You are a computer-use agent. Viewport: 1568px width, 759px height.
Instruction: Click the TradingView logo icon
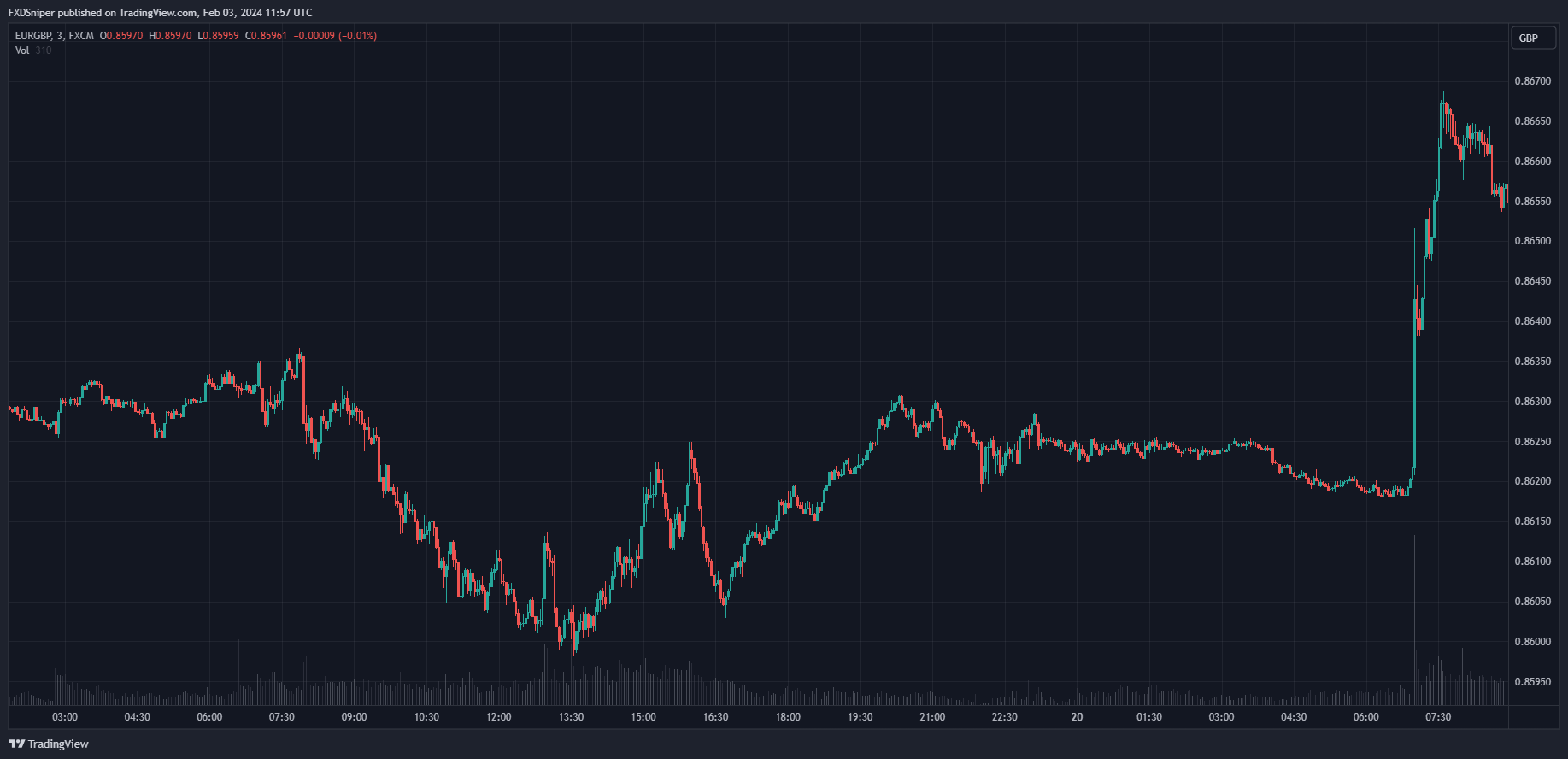tap(16, 744)
